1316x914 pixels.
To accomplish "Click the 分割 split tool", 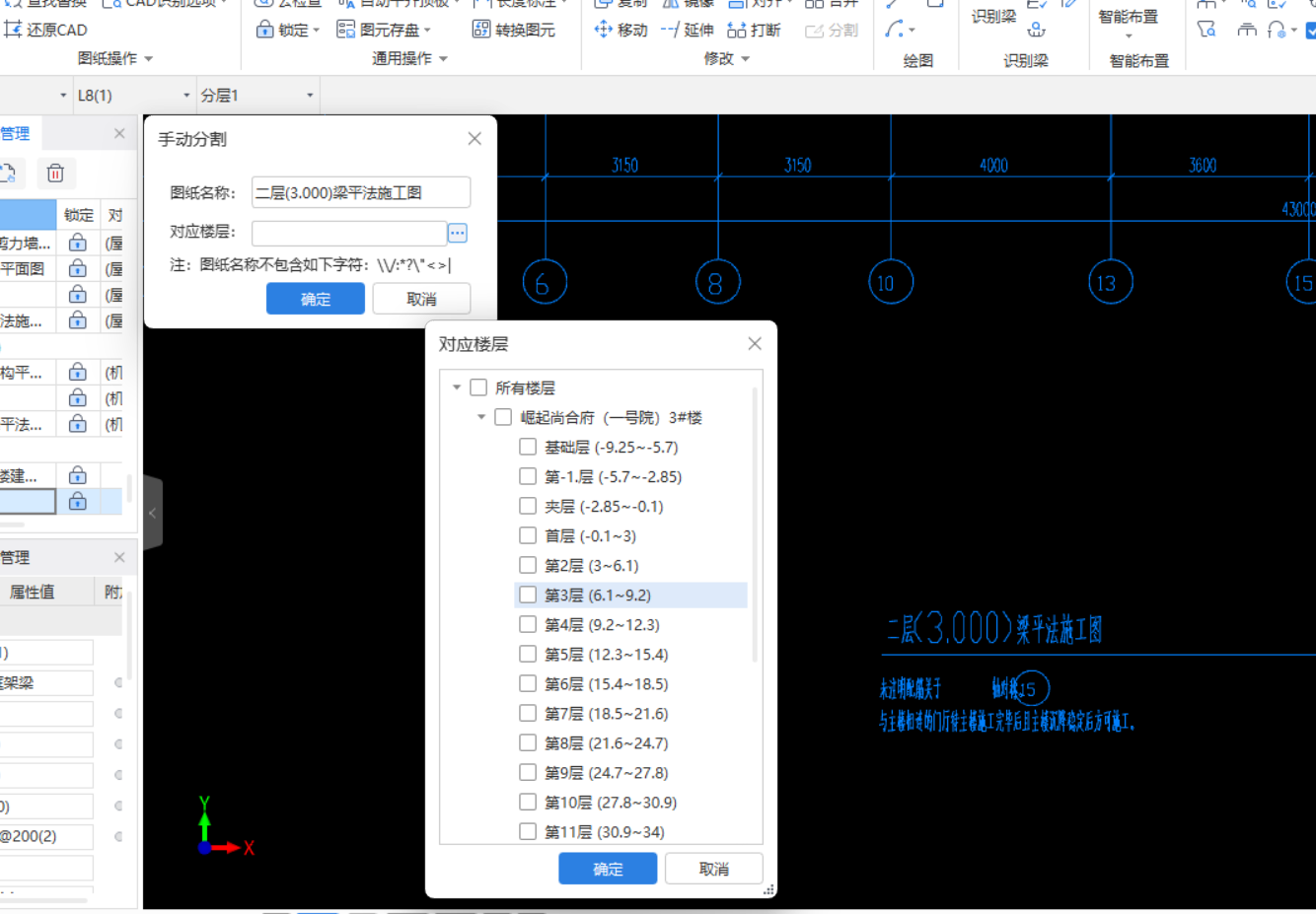I will tap(832, 30).
